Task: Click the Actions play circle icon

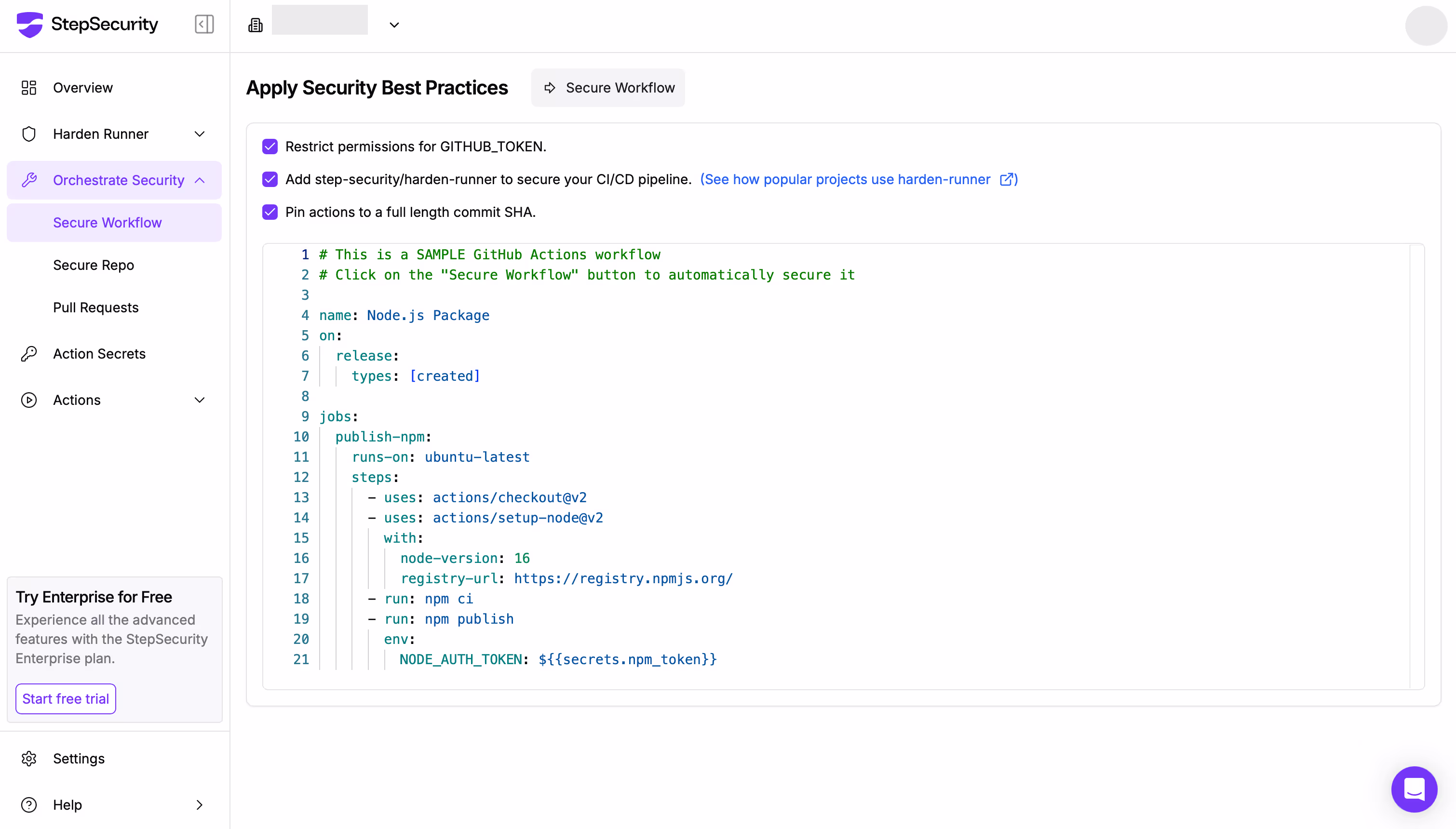Action: 29,400
